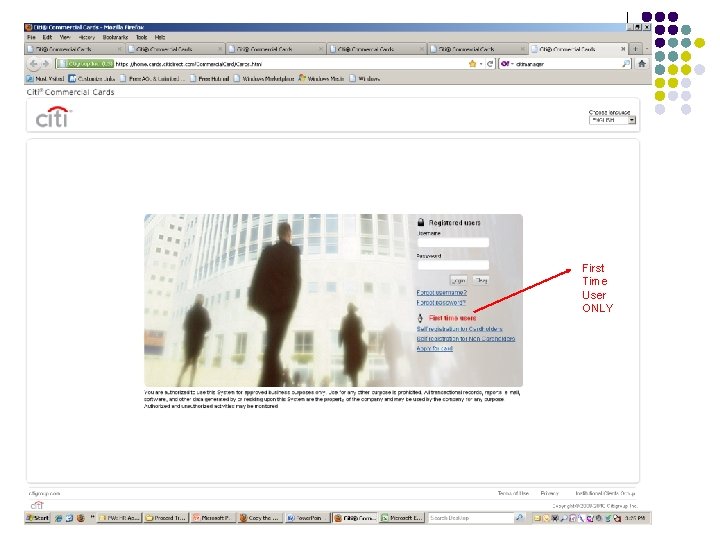
Task: Open Self registration for Cardholders link
Action: pyautogui.click(x=459, y=329)
